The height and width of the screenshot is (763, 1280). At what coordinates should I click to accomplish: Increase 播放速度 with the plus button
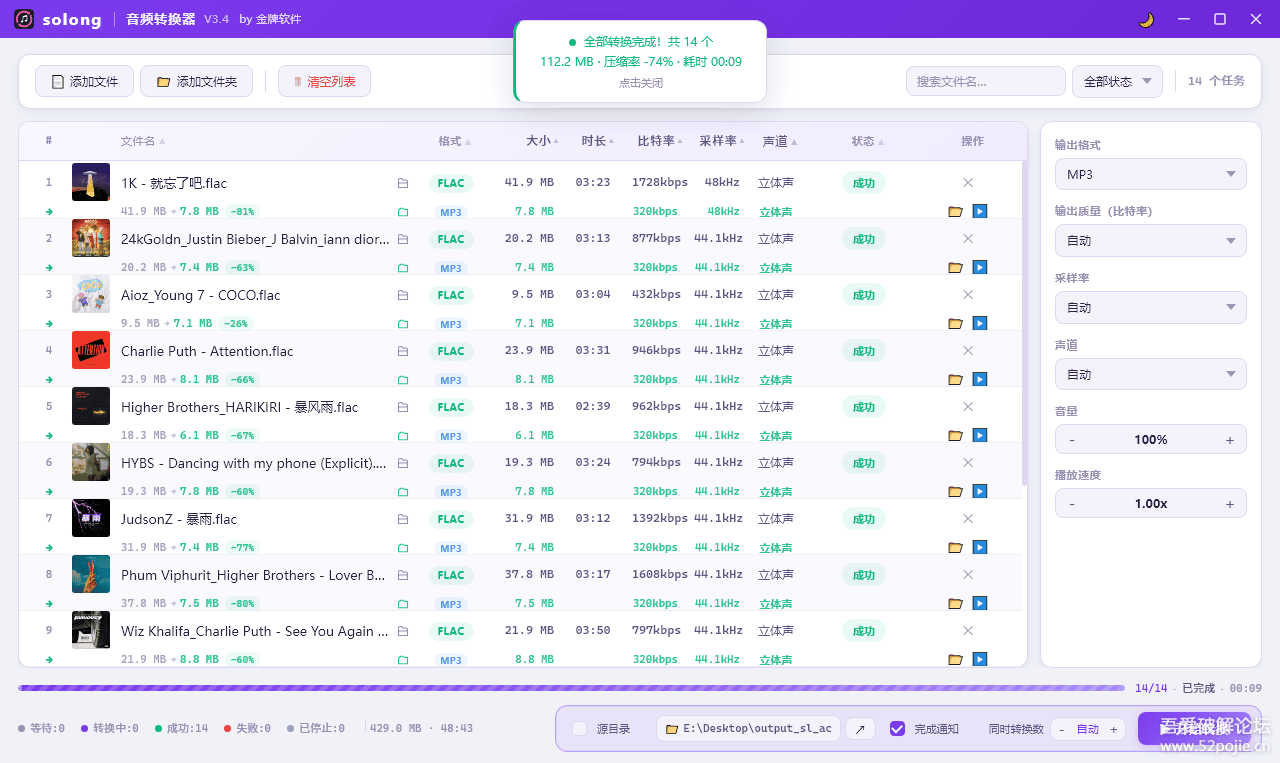coord(1230,504)
